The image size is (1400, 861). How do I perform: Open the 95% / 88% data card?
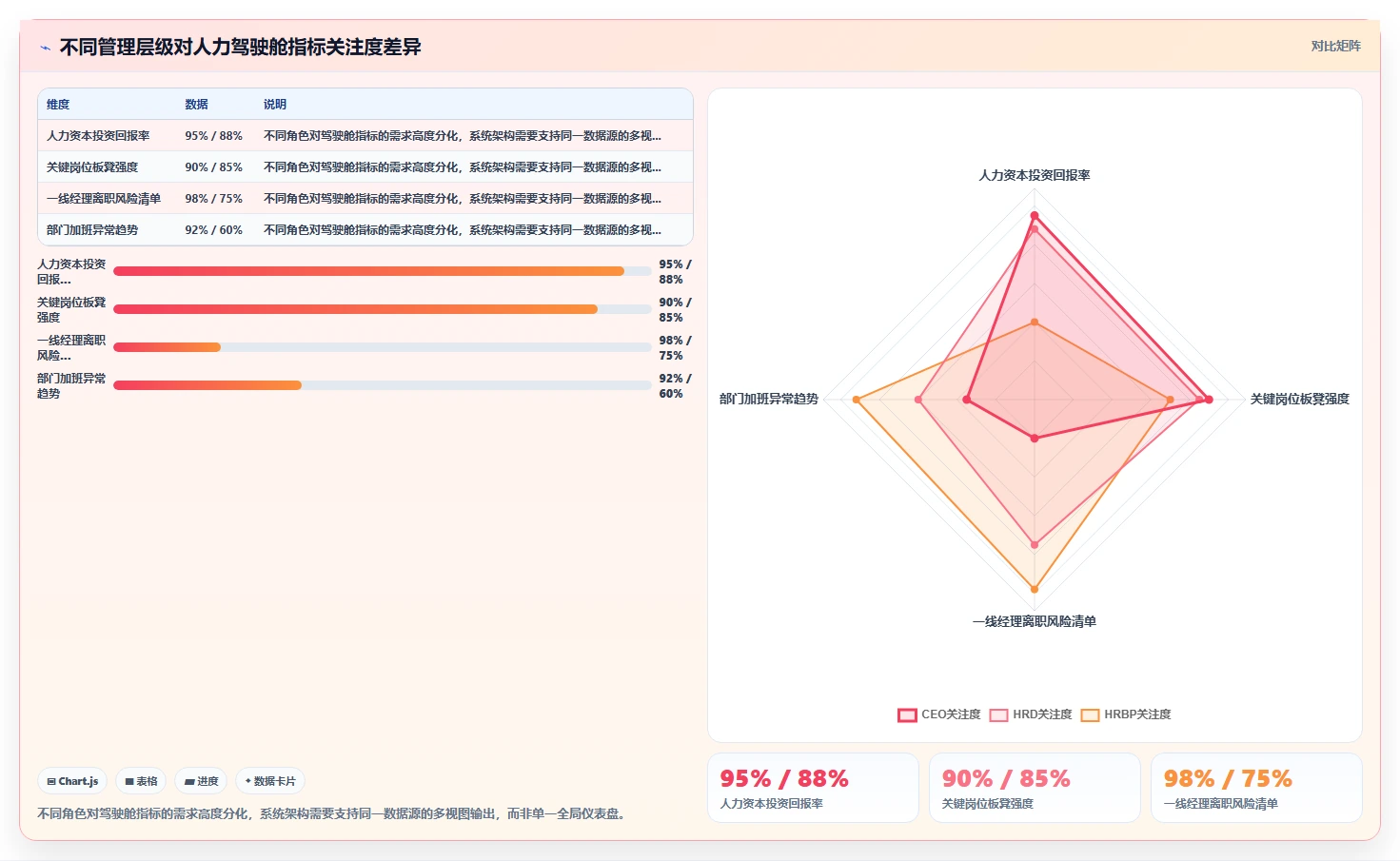tap(813, 788)
